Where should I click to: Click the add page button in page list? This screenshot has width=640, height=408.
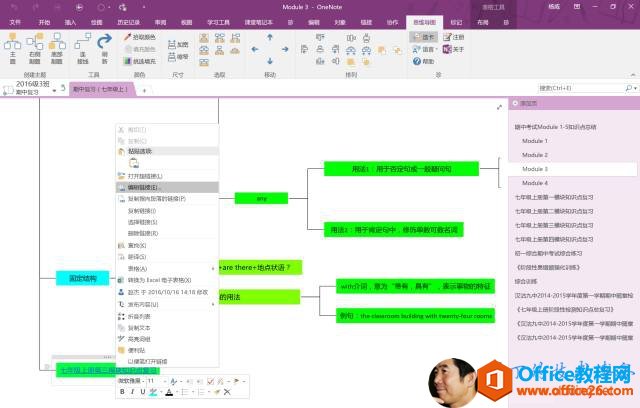coord(526,104)
